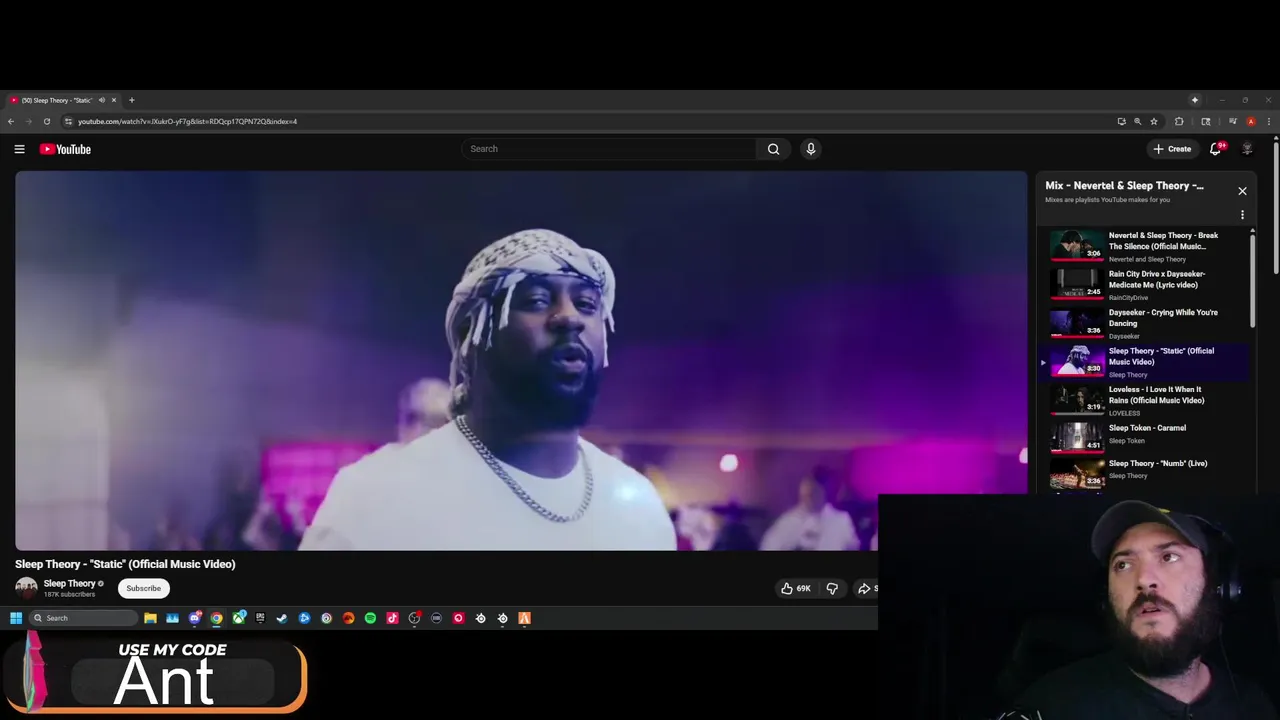This screenshot has height=720, width=1280.
Task: Select Sleep Theory Static in the playlist
Action: 1144,362
